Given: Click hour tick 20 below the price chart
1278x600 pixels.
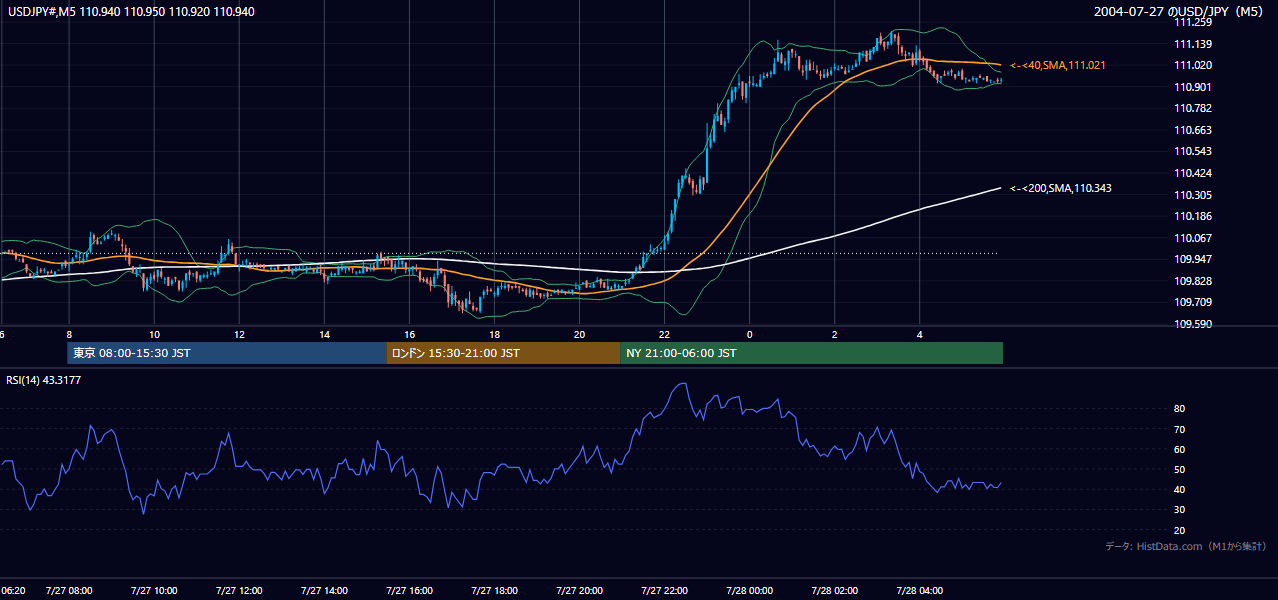Looking at the screenshot, I should [580, 334].
